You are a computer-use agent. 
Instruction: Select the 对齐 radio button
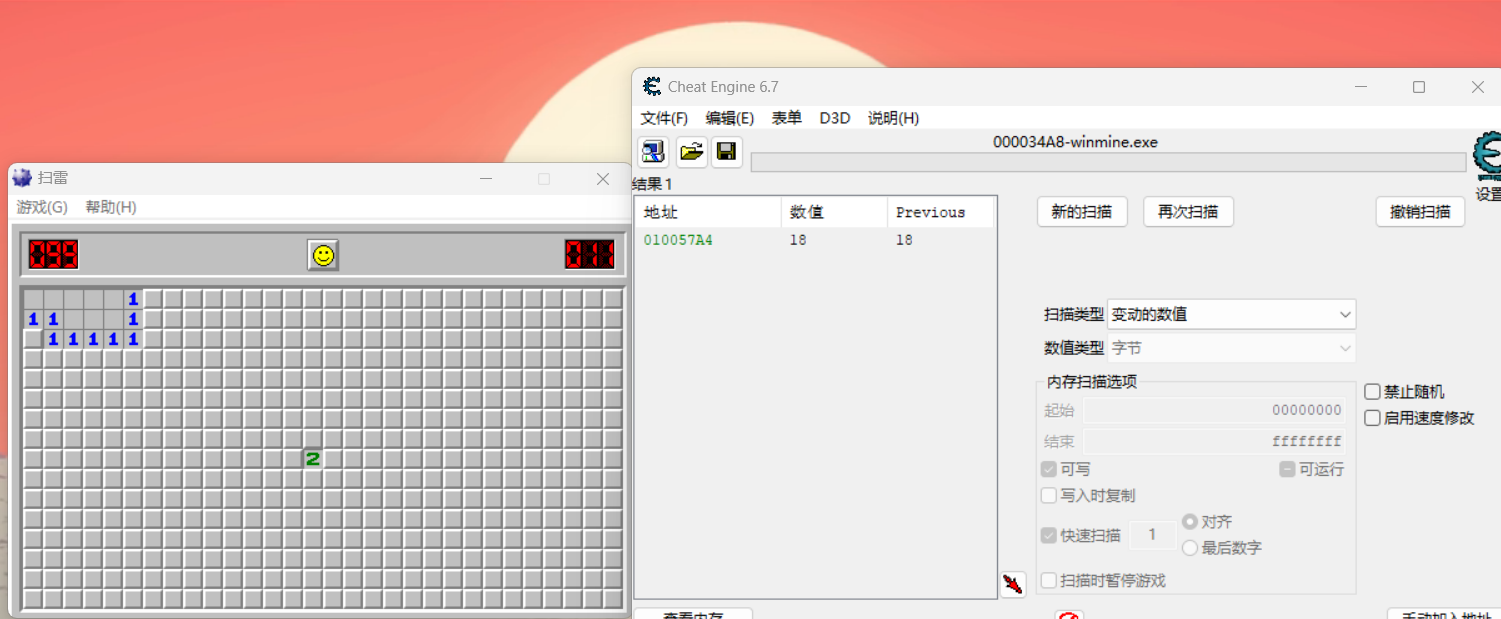1190,522
